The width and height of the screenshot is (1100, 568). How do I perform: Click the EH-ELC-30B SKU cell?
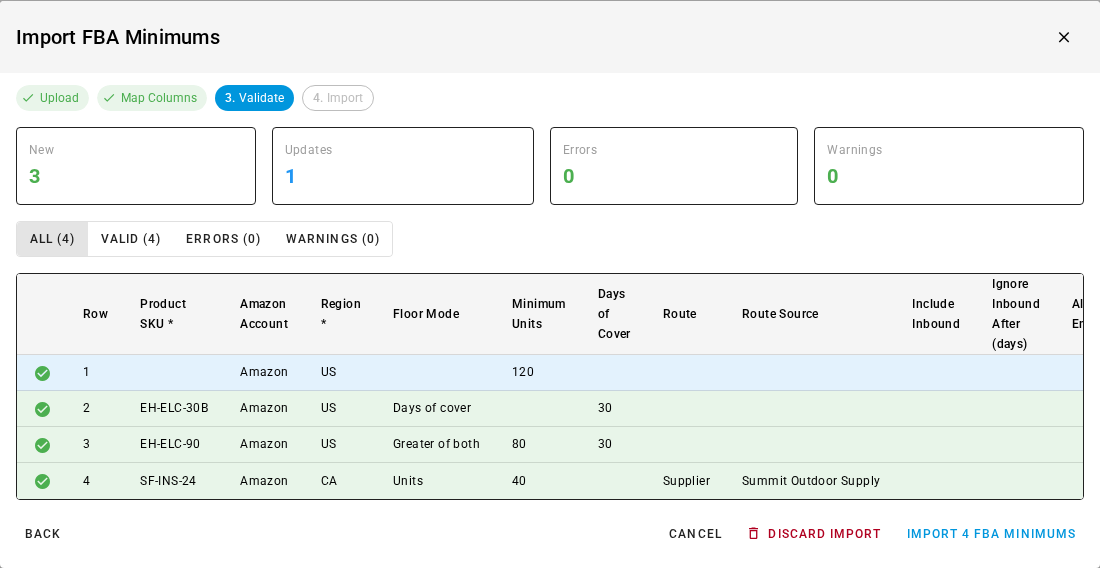point(174,408)
